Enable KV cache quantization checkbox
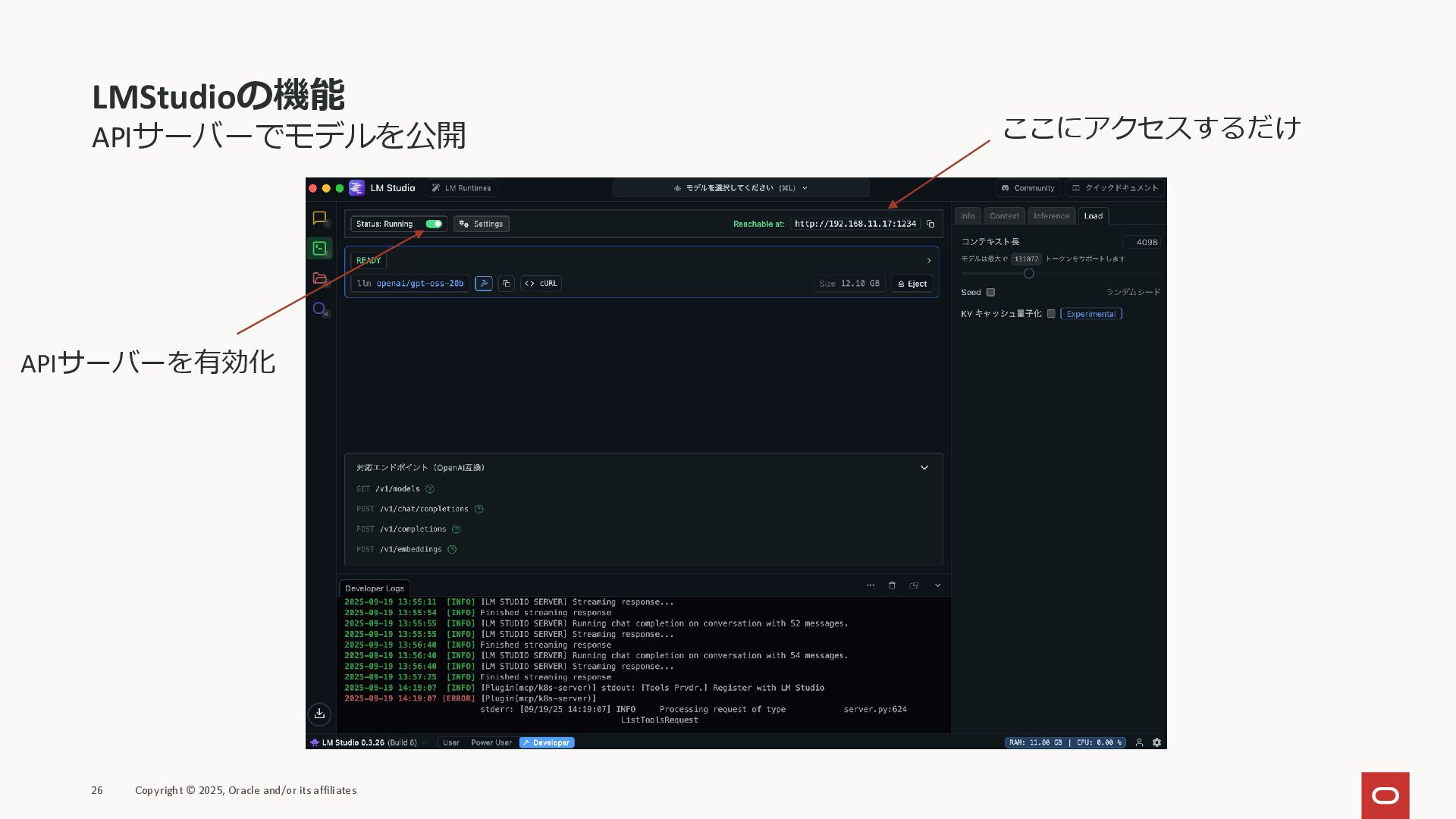The height and width of the screenshot is (819, 1456). click(x=1051, y=313)
